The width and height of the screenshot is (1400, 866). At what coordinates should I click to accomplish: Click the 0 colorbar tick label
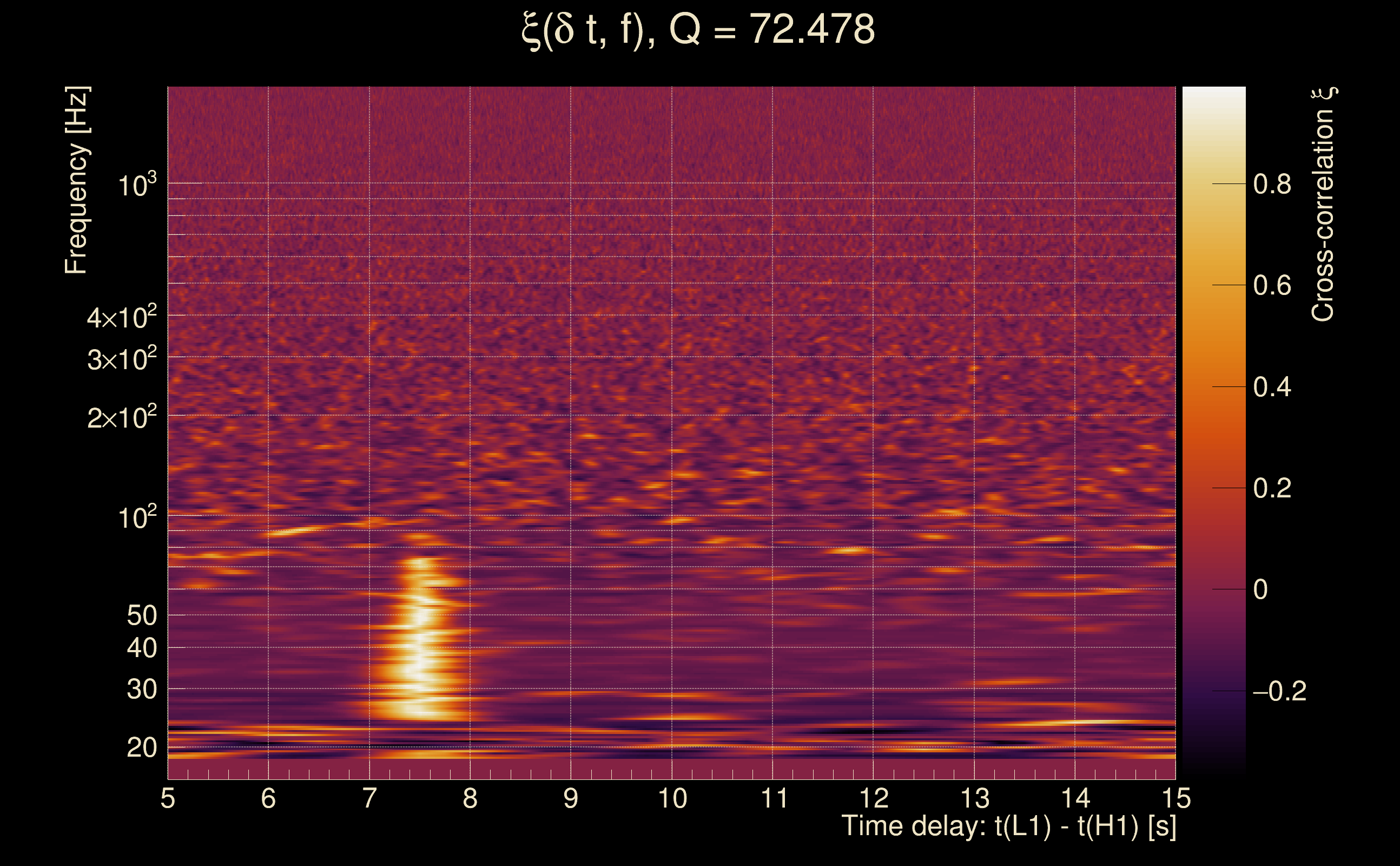point(1260,589)
